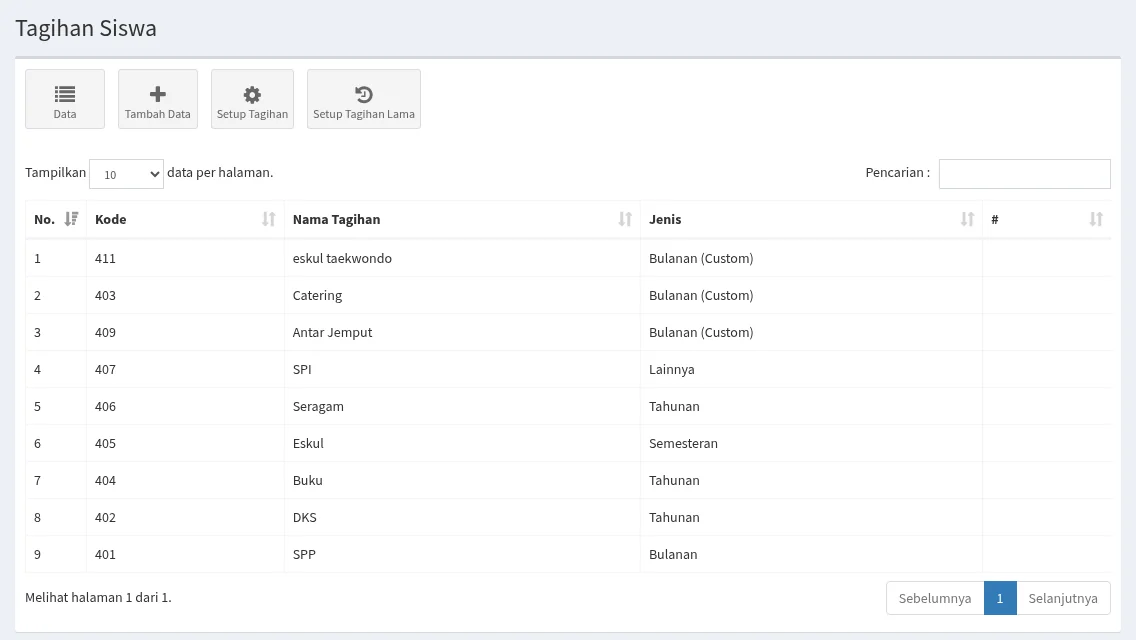Image resolution: width=1136 pixels, height=640 pixels.
Task: Click the plus icon for Tambah Data
Action: click(x=157, y=94)
